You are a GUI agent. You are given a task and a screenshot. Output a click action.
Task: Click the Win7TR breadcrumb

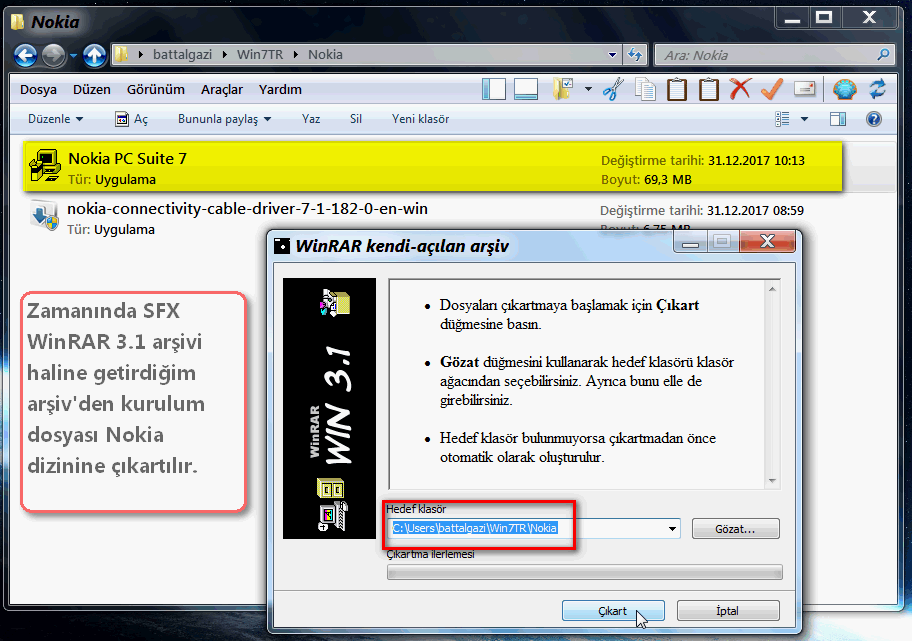click(x=260, y=55)
